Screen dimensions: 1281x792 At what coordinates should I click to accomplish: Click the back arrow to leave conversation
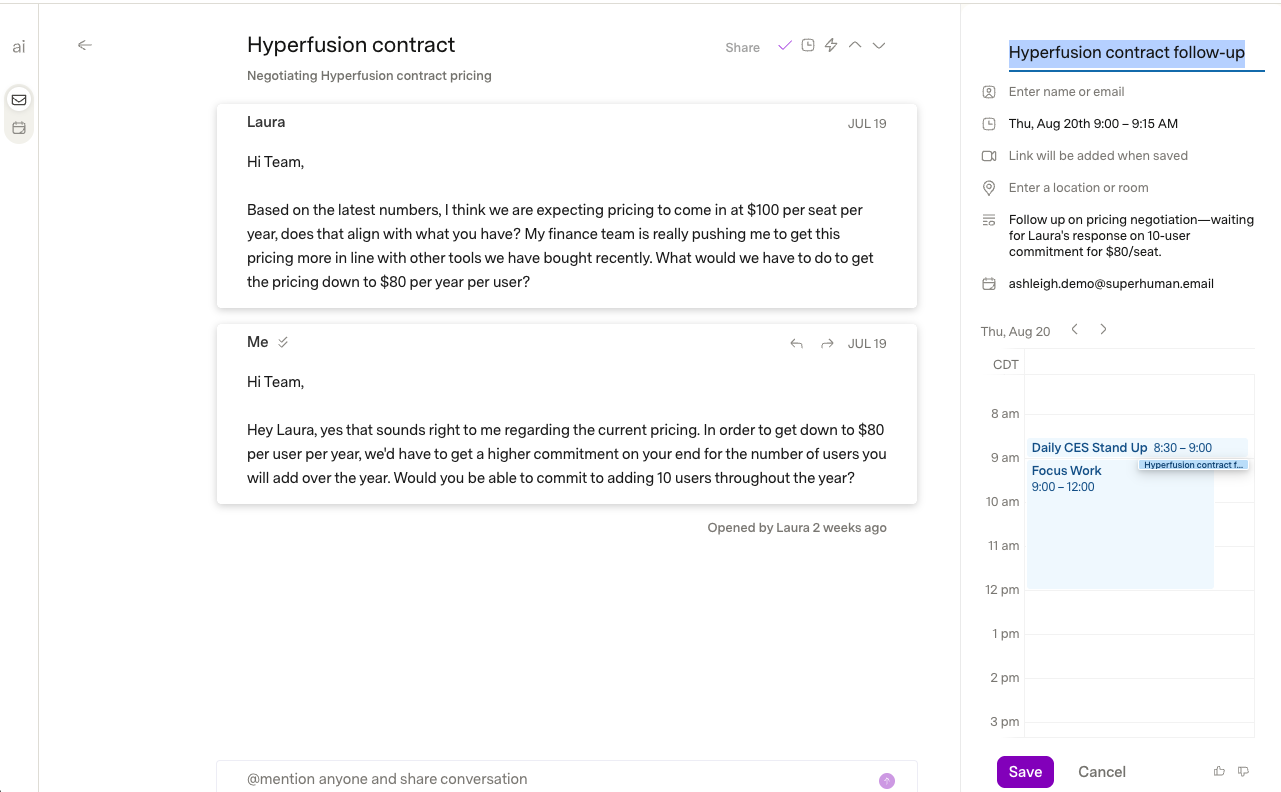[x=85, y=45]
